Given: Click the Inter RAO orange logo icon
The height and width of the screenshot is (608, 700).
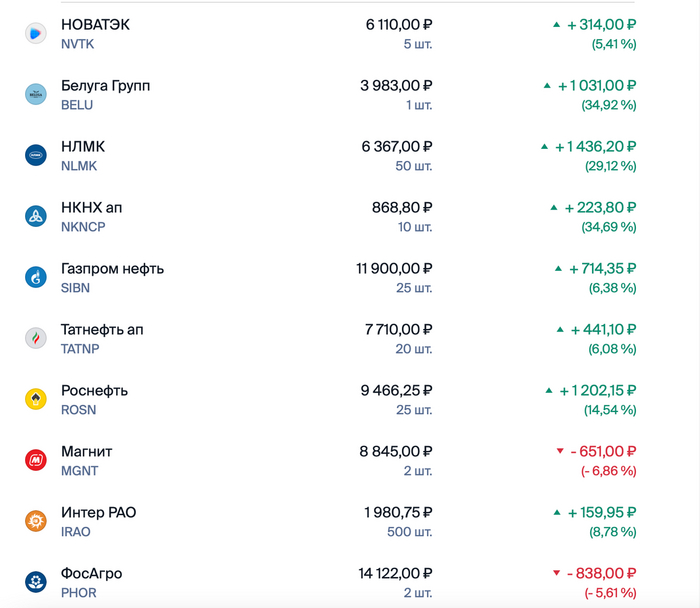Looking at the screenshot, I should (x=36, y=521).
